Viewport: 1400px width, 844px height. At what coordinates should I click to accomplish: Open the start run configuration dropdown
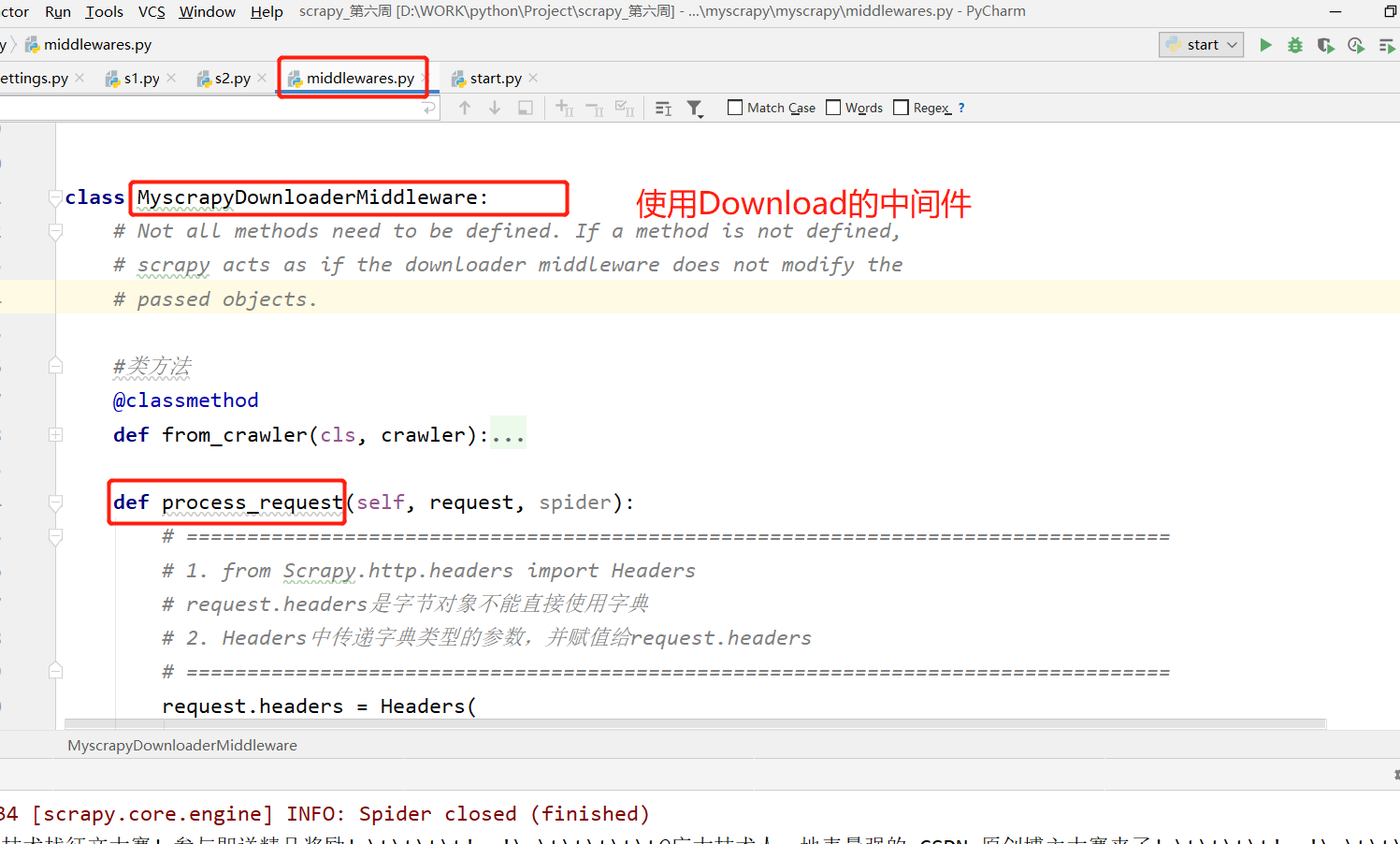pos(1231,44)
